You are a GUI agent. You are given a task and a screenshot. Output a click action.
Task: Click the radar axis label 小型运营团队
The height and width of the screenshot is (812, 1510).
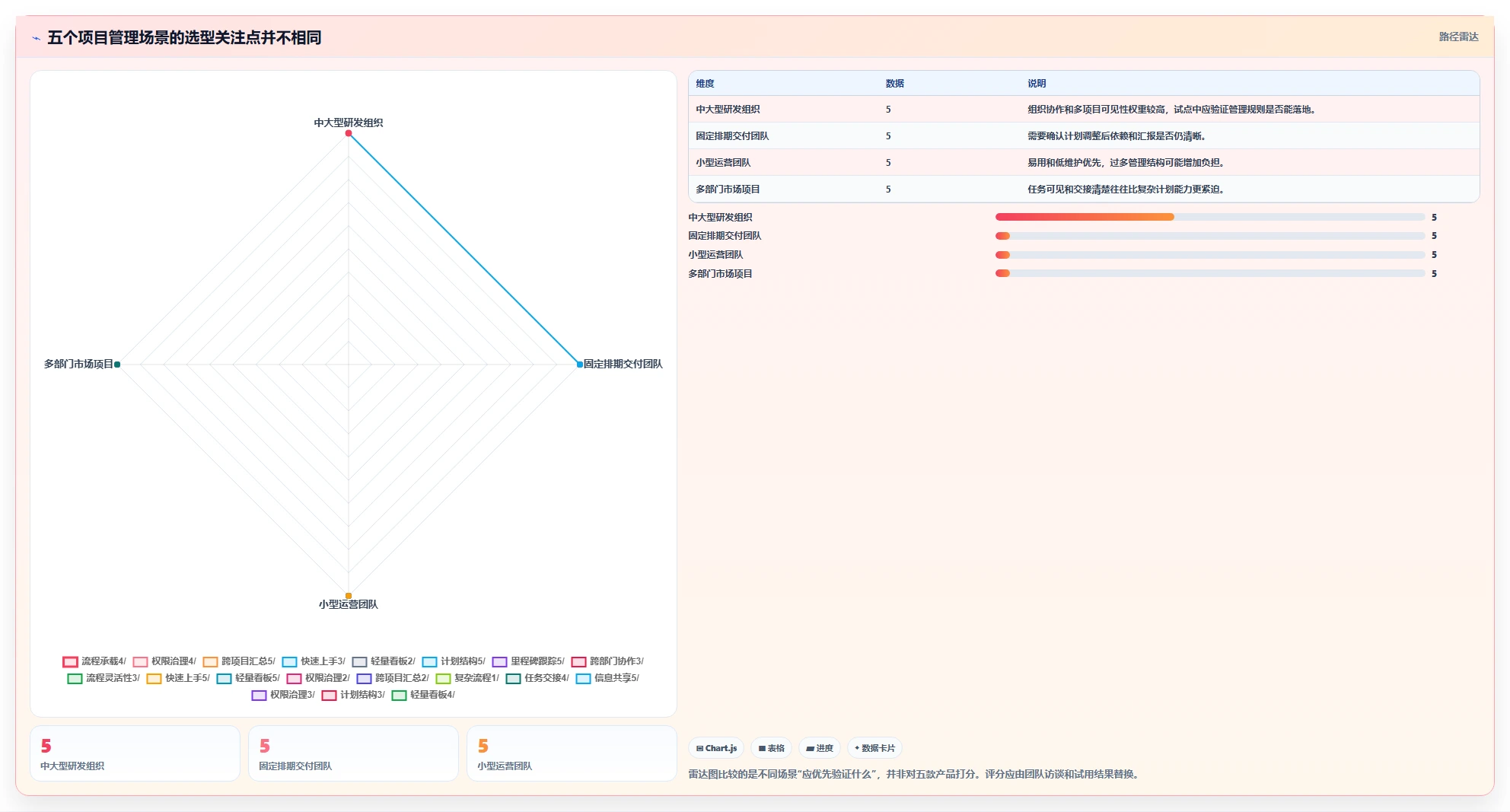click(x=349, y=604)
